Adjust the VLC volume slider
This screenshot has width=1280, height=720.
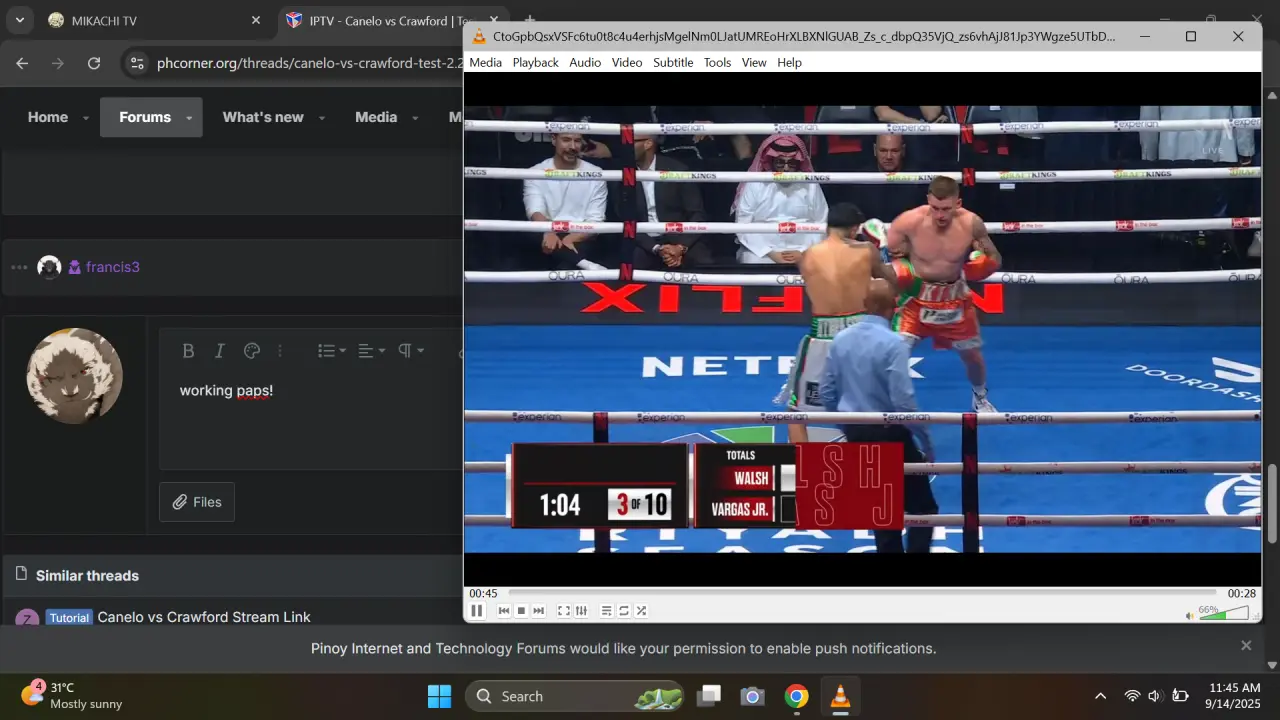pyautogui.click(x=1225, y=613)
